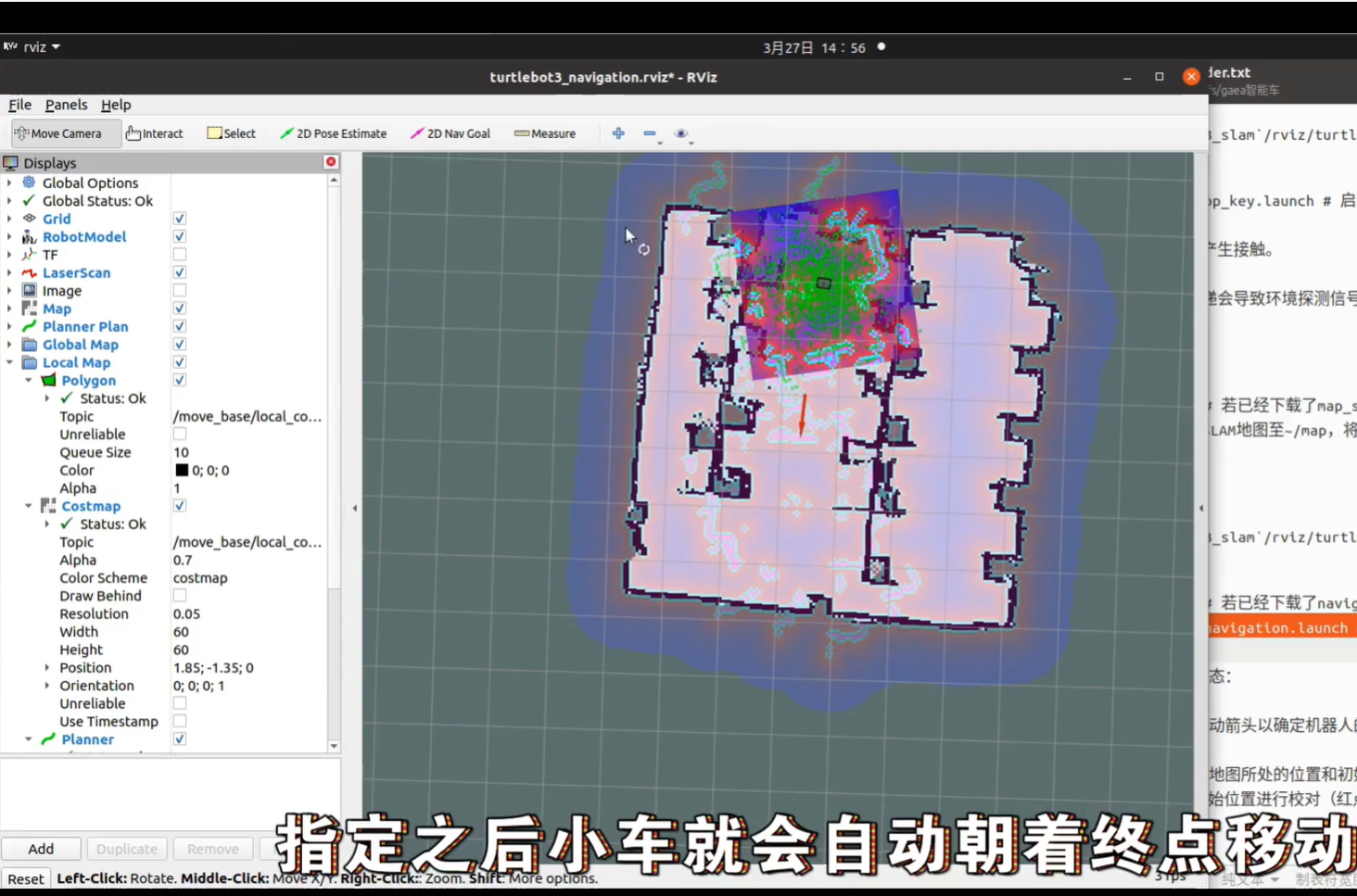
Task: Open the clock and date in top bar
Action: coord(814,47)
